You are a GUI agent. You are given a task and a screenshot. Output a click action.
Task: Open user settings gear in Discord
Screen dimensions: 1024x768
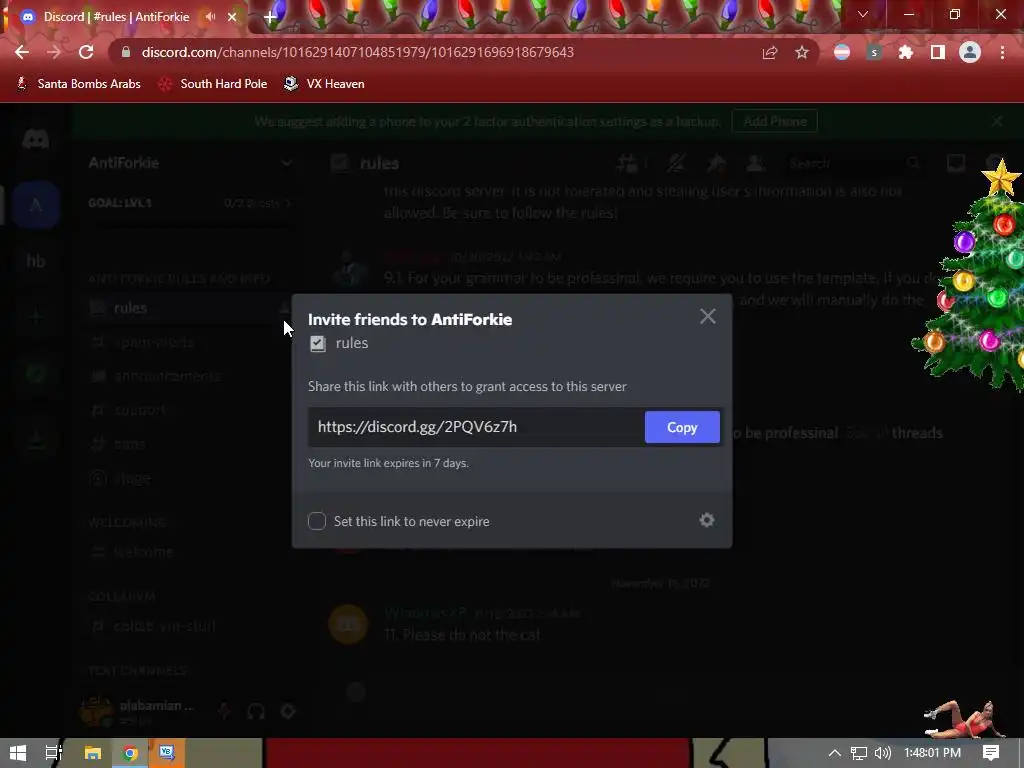288,711
